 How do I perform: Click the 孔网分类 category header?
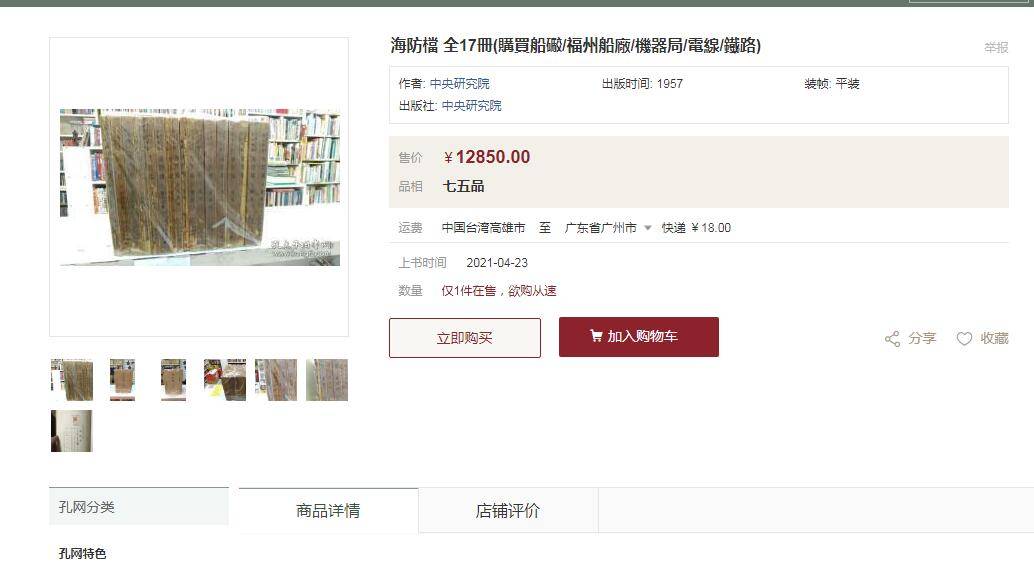click(138, 507)
